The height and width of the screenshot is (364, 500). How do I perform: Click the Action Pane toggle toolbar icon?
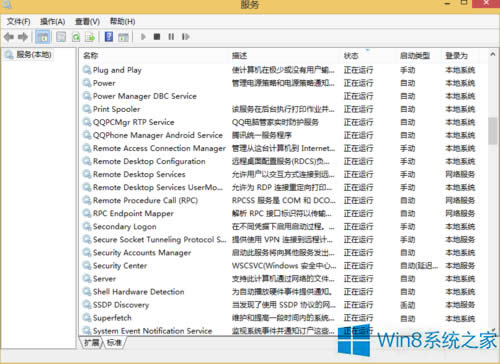coord(123,37)
